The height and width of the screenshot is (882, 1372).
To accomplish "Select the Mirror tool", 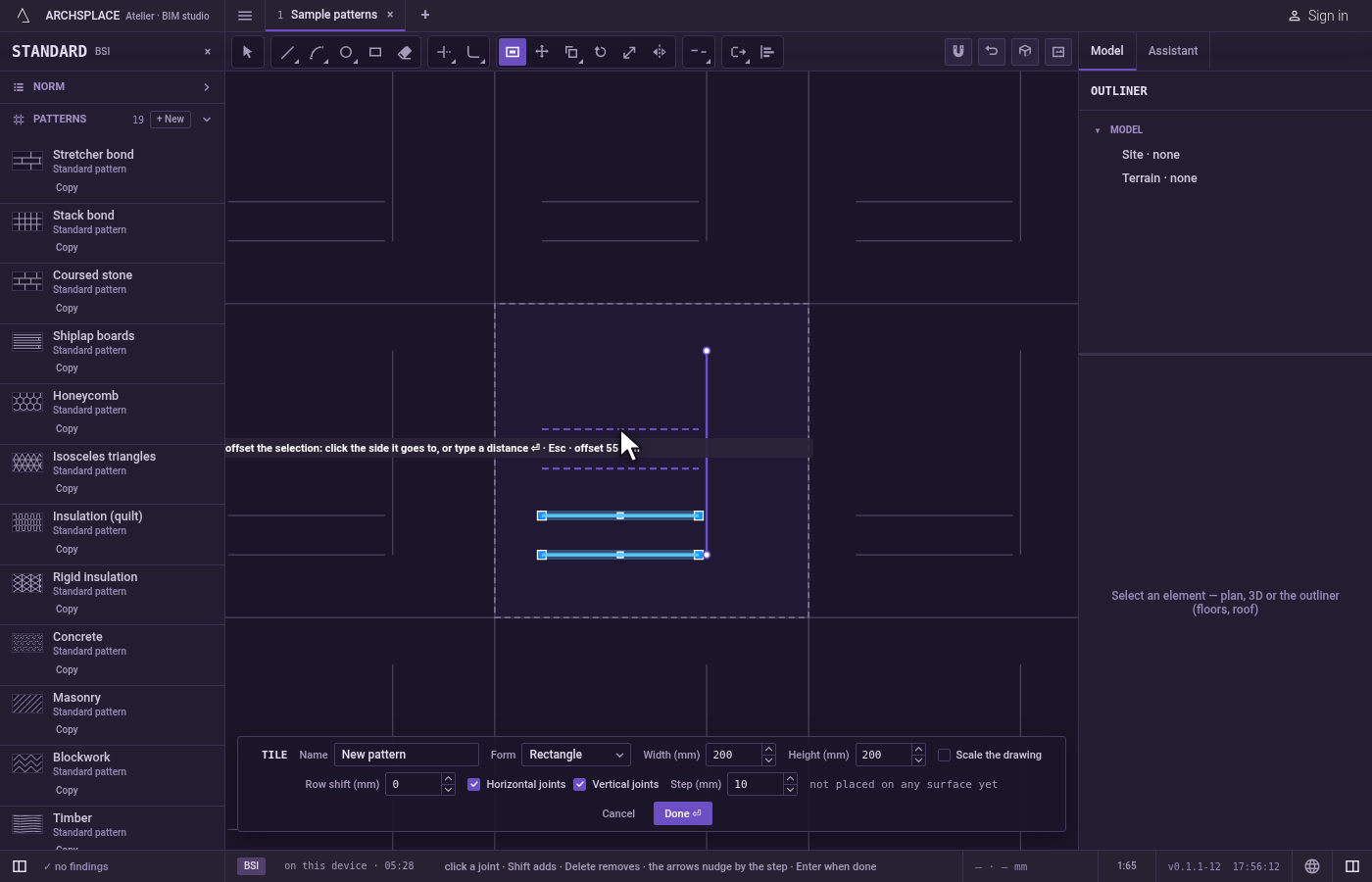I will (660, 52).
